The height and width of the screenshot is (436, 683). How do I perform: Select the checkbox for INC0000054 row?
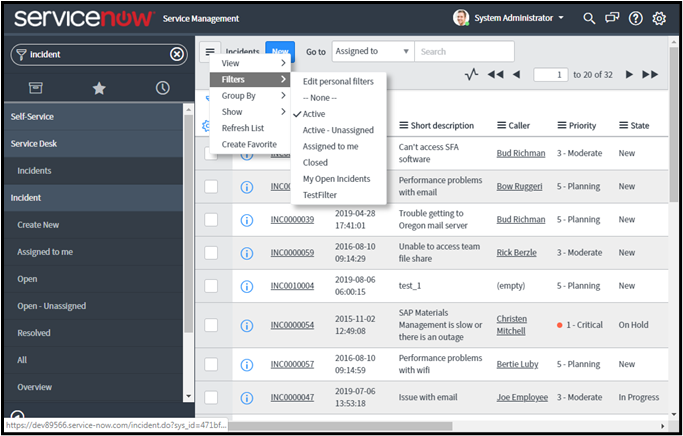211,325
